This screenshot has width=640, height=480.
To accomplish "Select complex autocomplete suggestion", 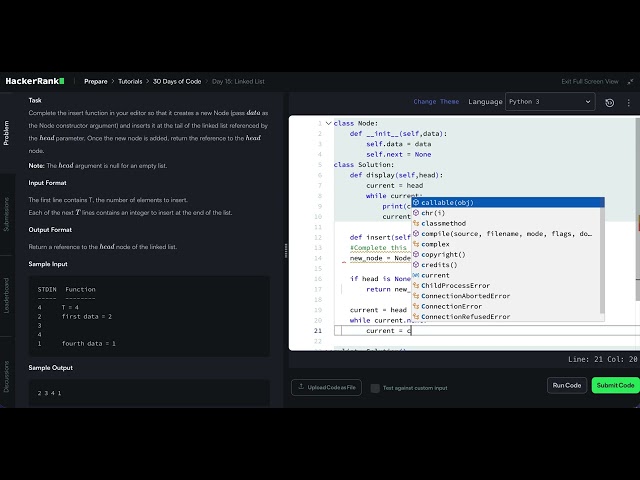I will click(505, 244).
